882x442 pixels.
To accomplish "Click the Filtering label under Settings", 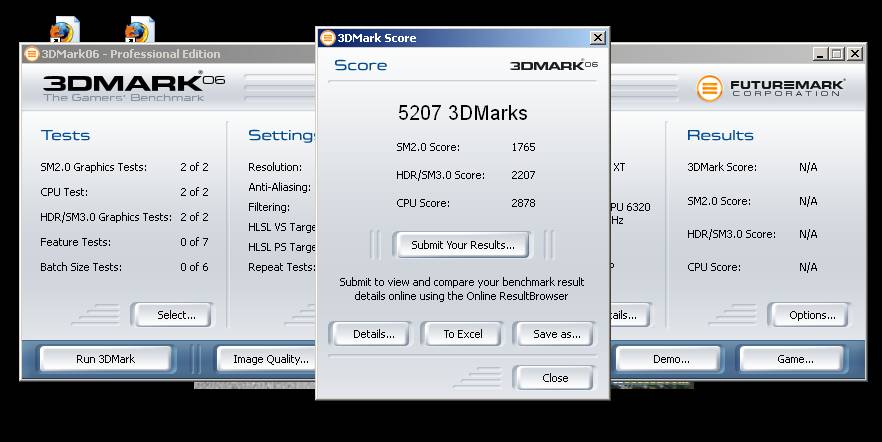I will coord(269,207).
